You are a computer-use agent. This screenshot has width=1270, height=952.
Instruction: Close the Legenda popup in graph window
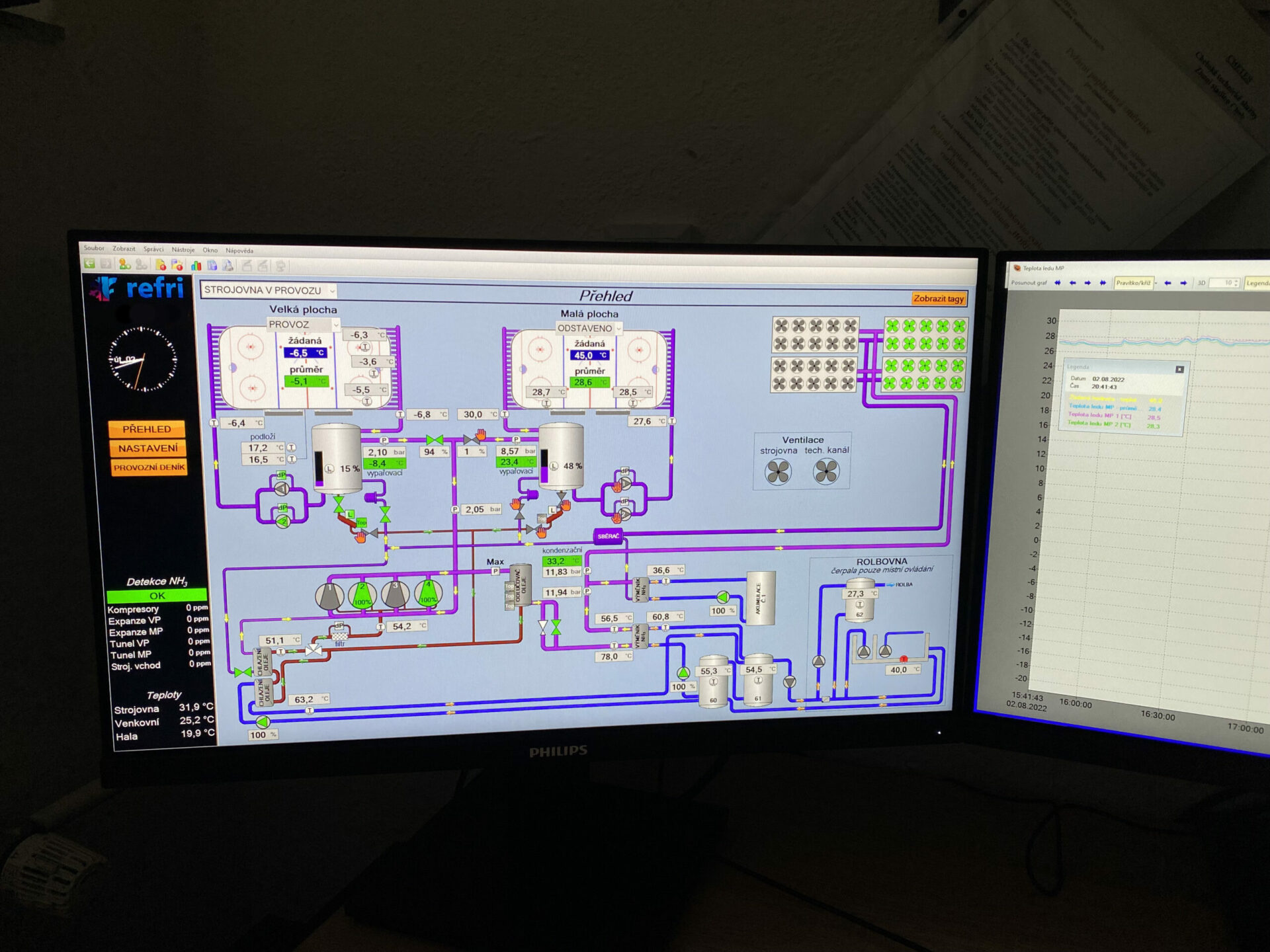point(1179,370)
